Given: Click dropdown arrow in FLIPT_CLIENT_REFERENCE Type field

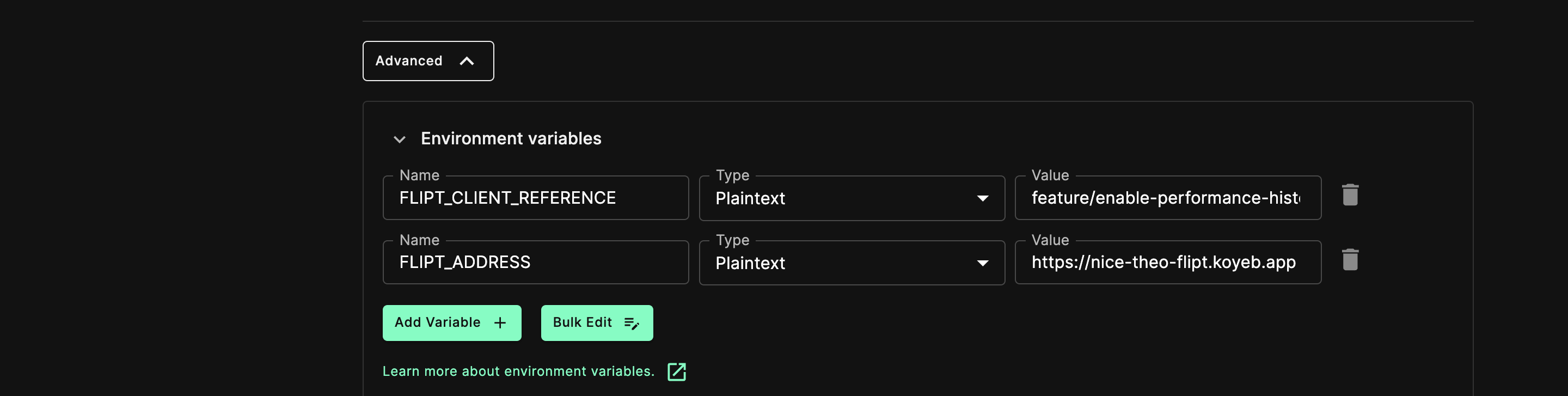Looking at the screenshot, I should click(x=982, y=198).
